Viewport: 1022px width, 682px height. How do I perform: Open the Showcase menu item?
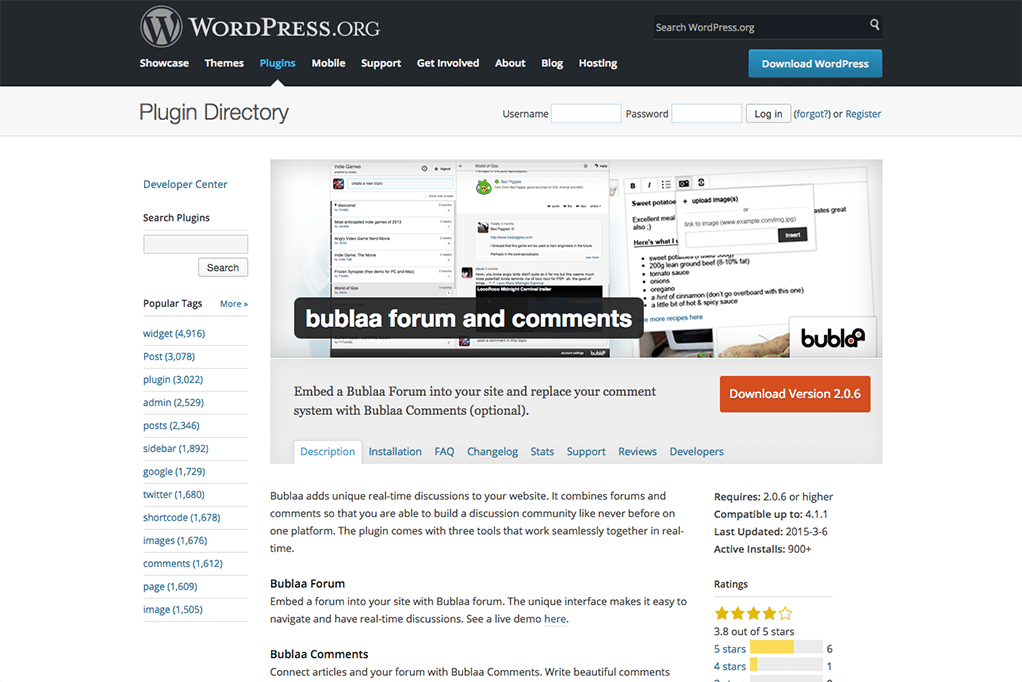pos(164,63)
